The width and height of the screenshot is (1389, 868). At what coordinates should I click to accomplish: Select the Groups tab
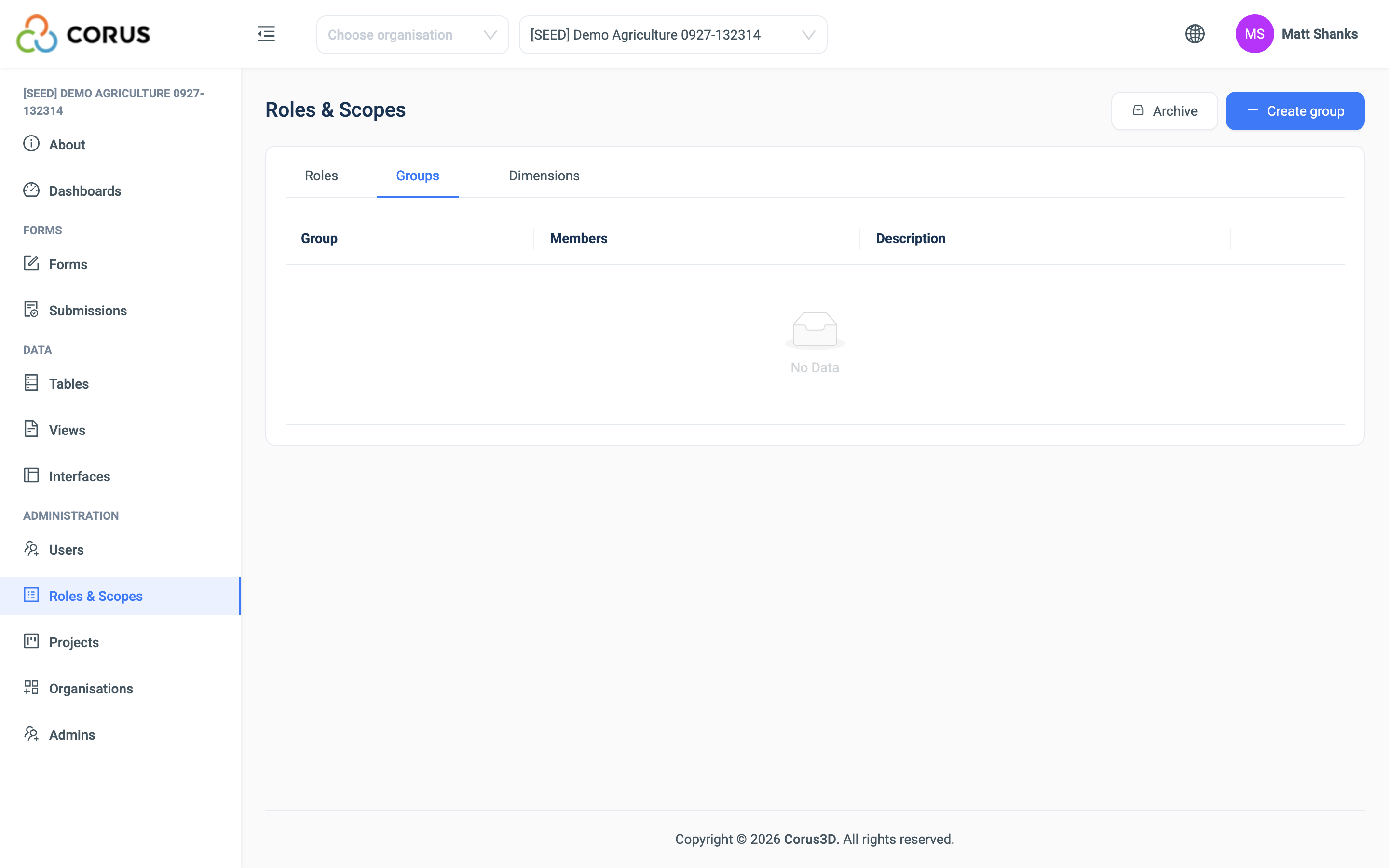(417, 176)
